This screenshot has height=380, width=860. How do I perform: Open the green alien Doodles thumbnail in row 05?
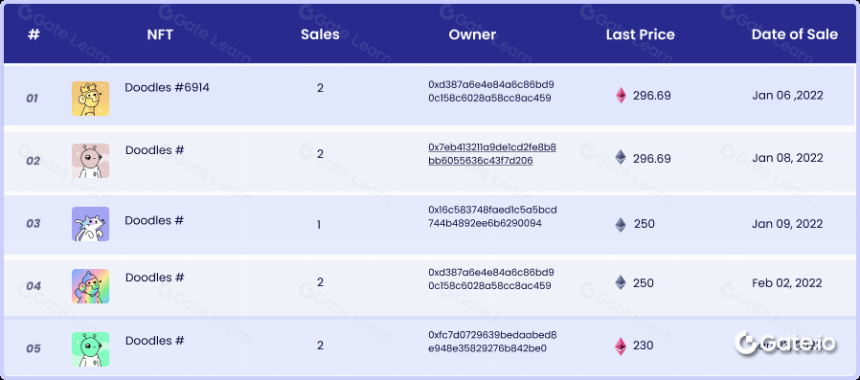pos(90,349)
